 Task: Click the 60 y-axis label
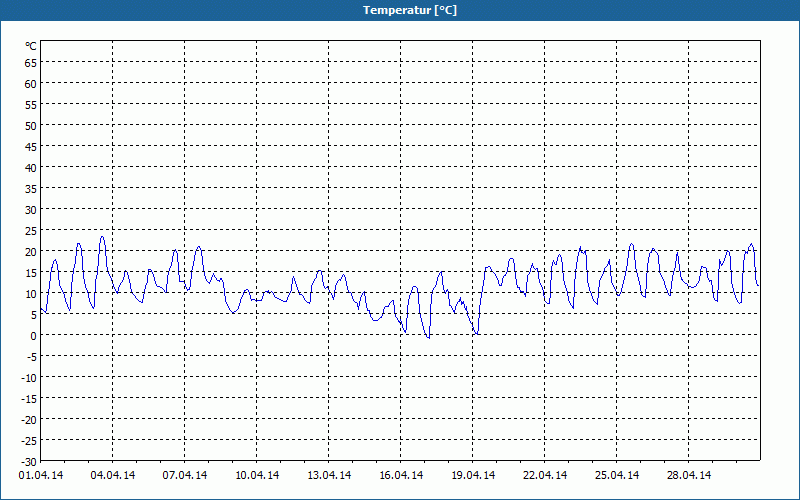(x=31, y=84)
